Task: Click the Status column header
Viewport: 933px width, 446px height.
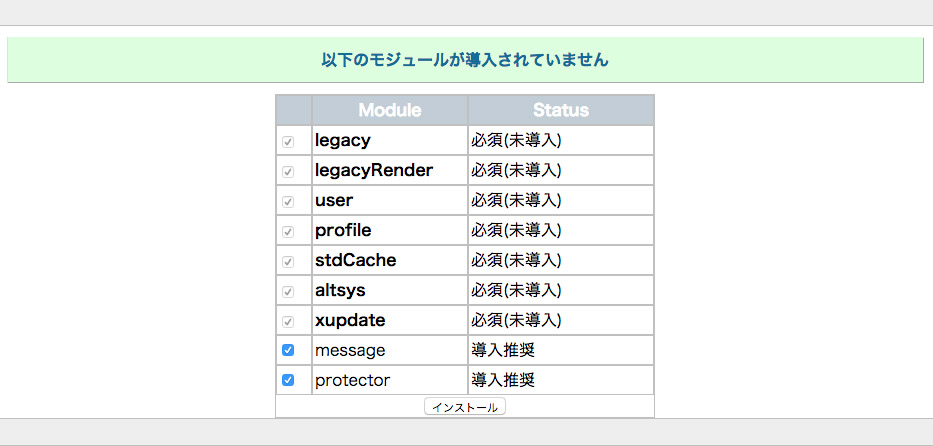Action: click(x=560, y=110)
